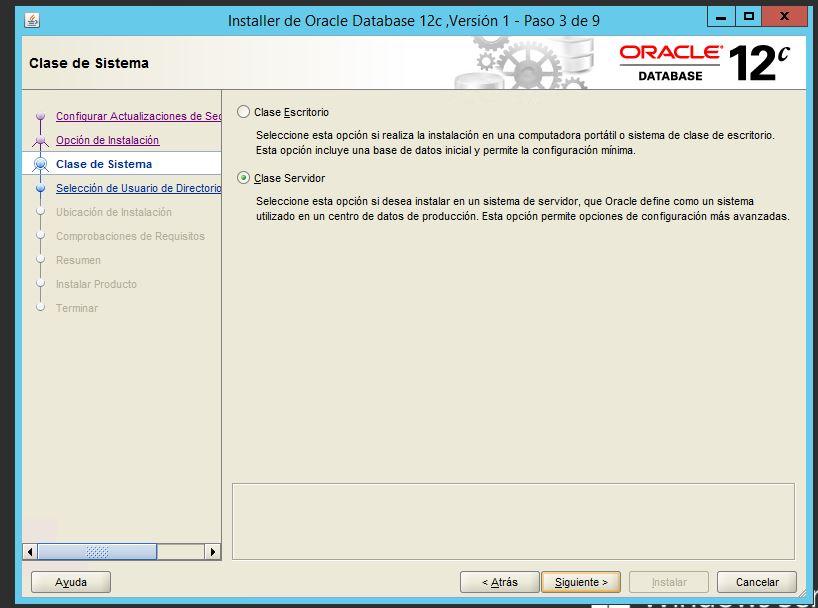
Task: Click the sidebar scrollbar right arrow
Action: tap(212, 552)
